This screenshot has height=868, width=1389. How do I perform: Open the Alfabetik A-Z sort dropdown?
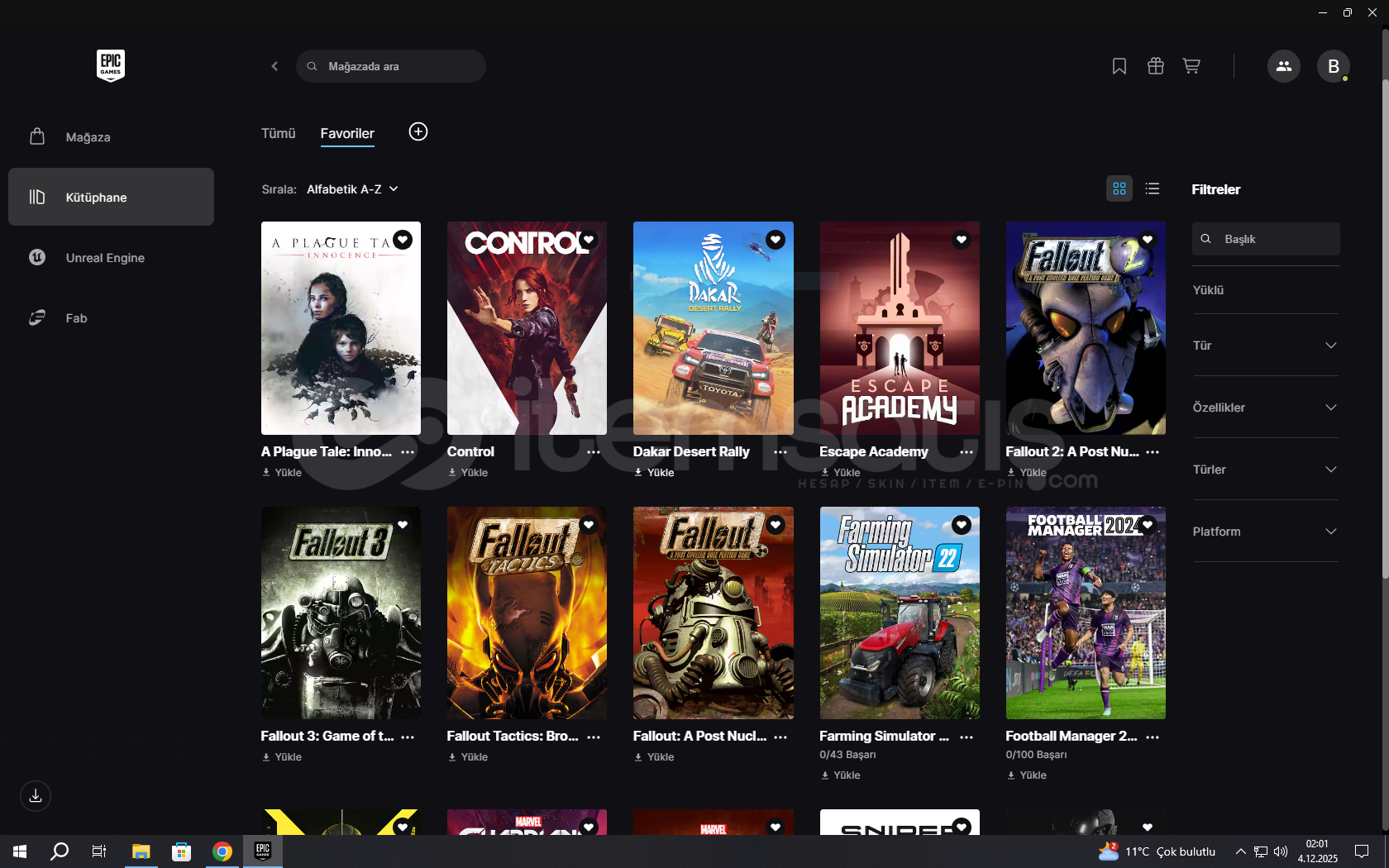(353, 189)
